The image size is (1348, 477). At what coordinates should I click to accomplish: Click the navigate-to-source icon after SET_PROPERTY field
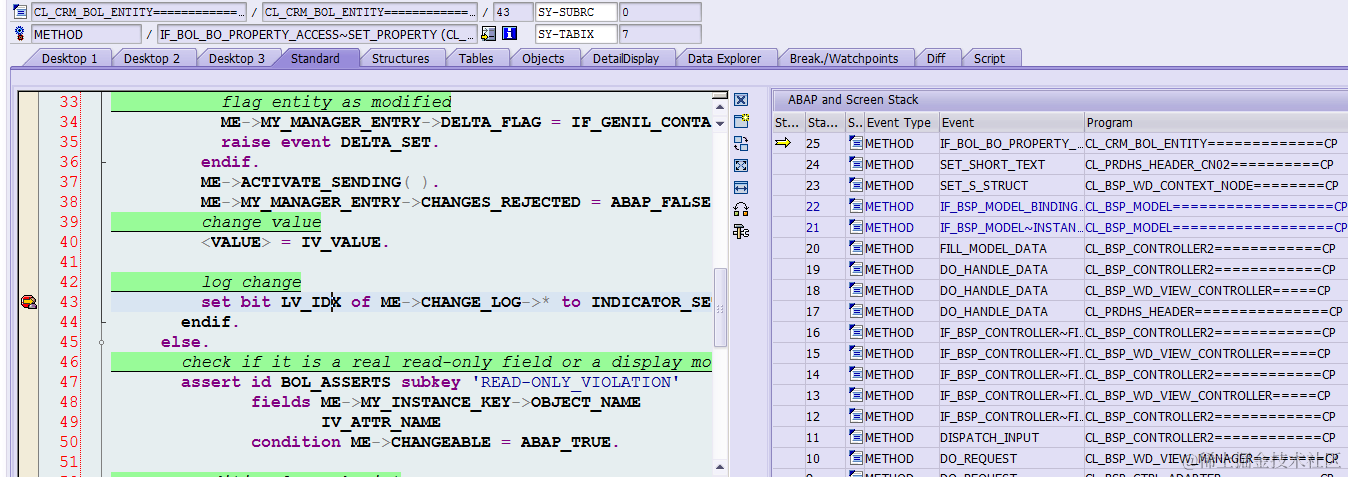click(488, 34)
